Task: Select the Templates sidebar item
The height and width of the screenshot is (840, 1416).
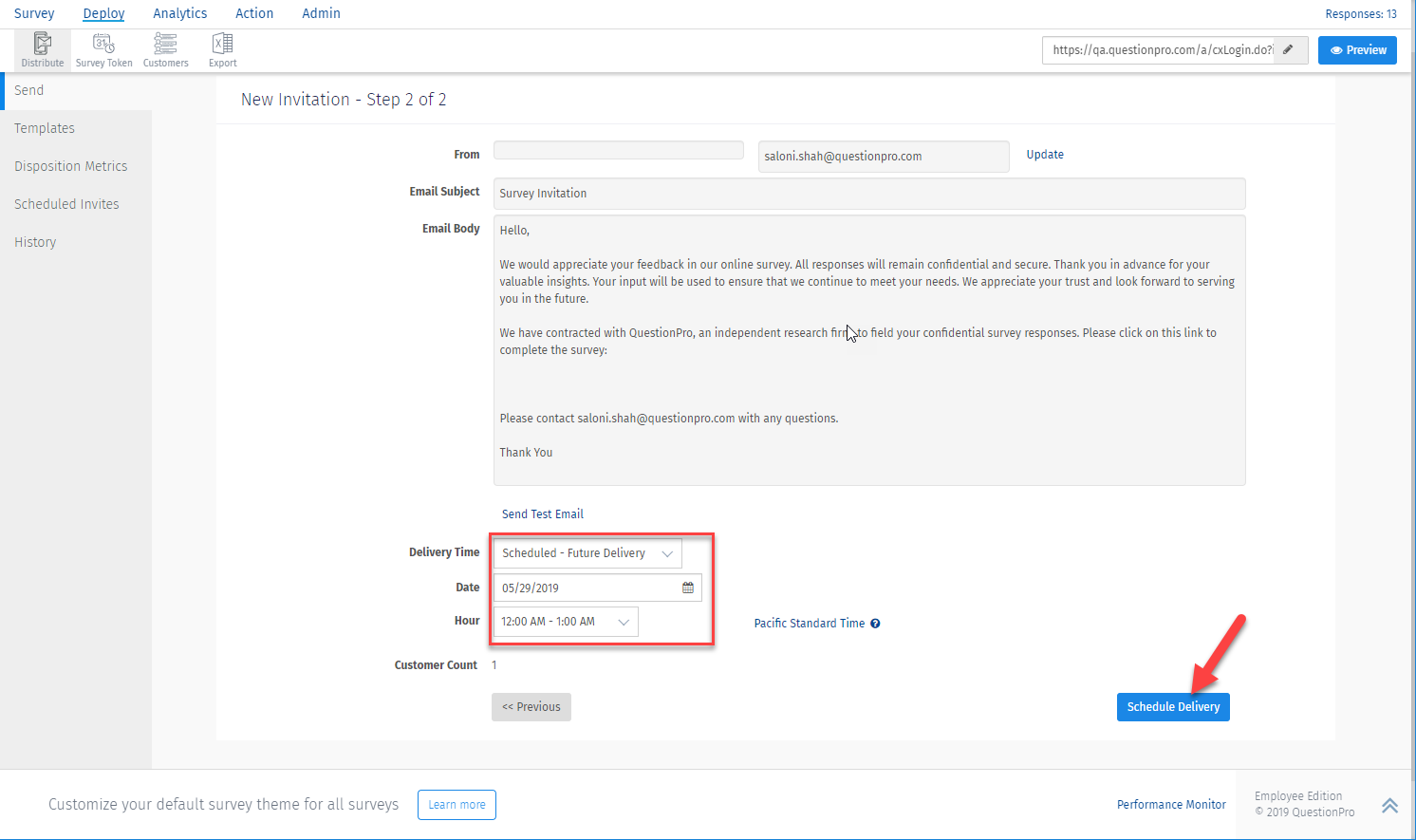Action: (x=45, y=128)
